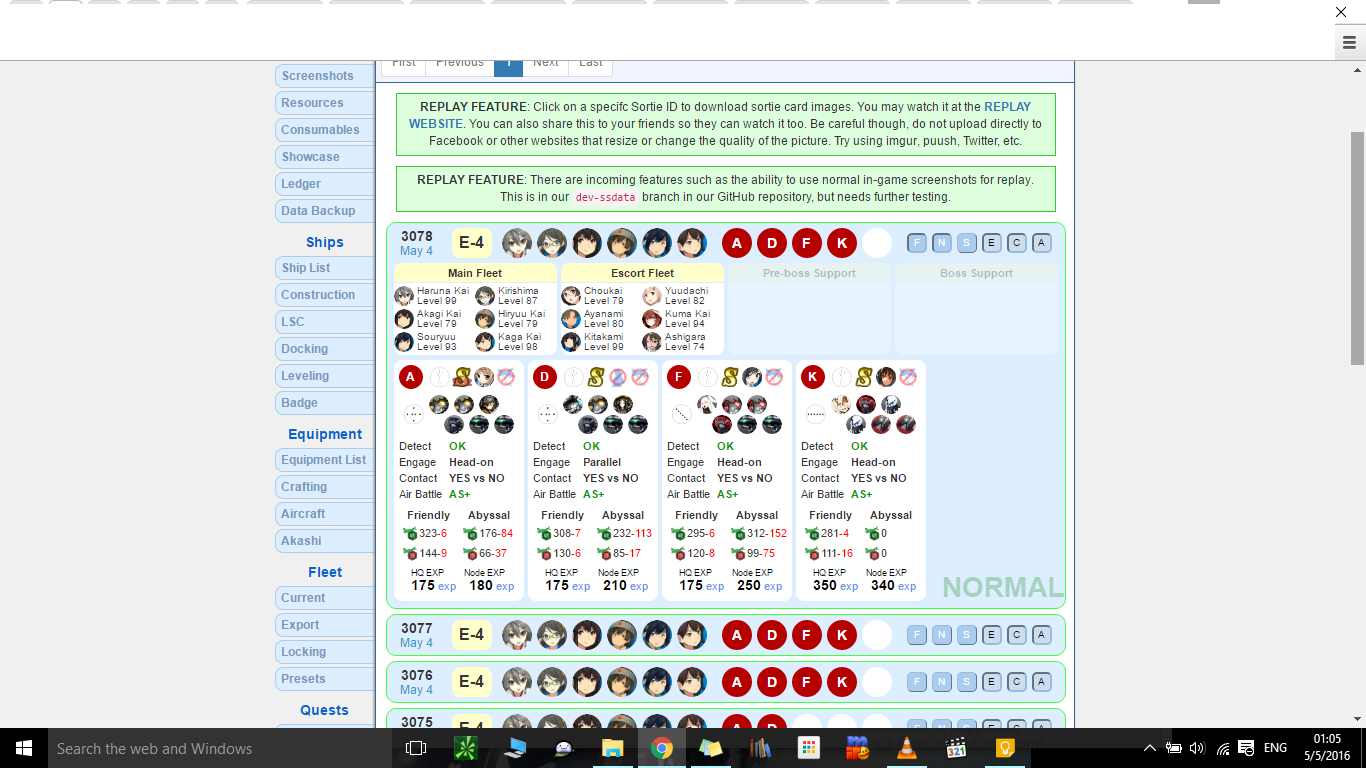Click first enemy ship icon in node F card
1366x768 pixels.
[707, 404]
